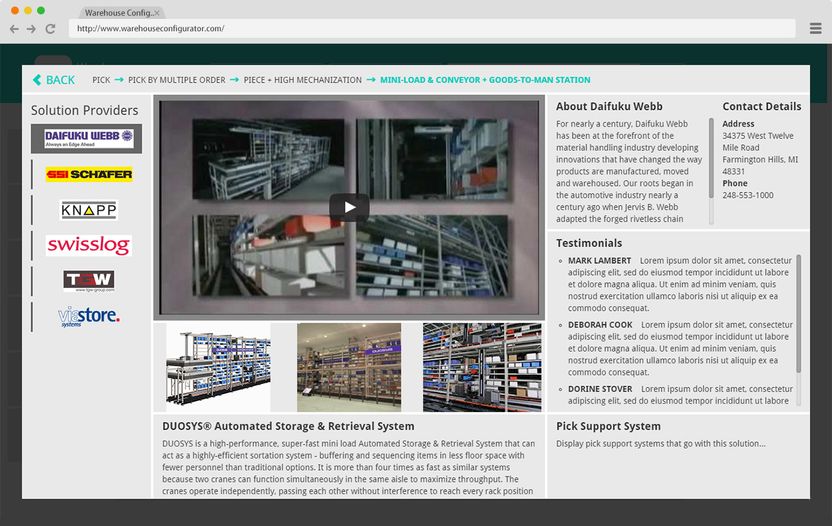The image size is (832, 526).
Task: Choose the Knapp provider logo
Action: (88, 210)
